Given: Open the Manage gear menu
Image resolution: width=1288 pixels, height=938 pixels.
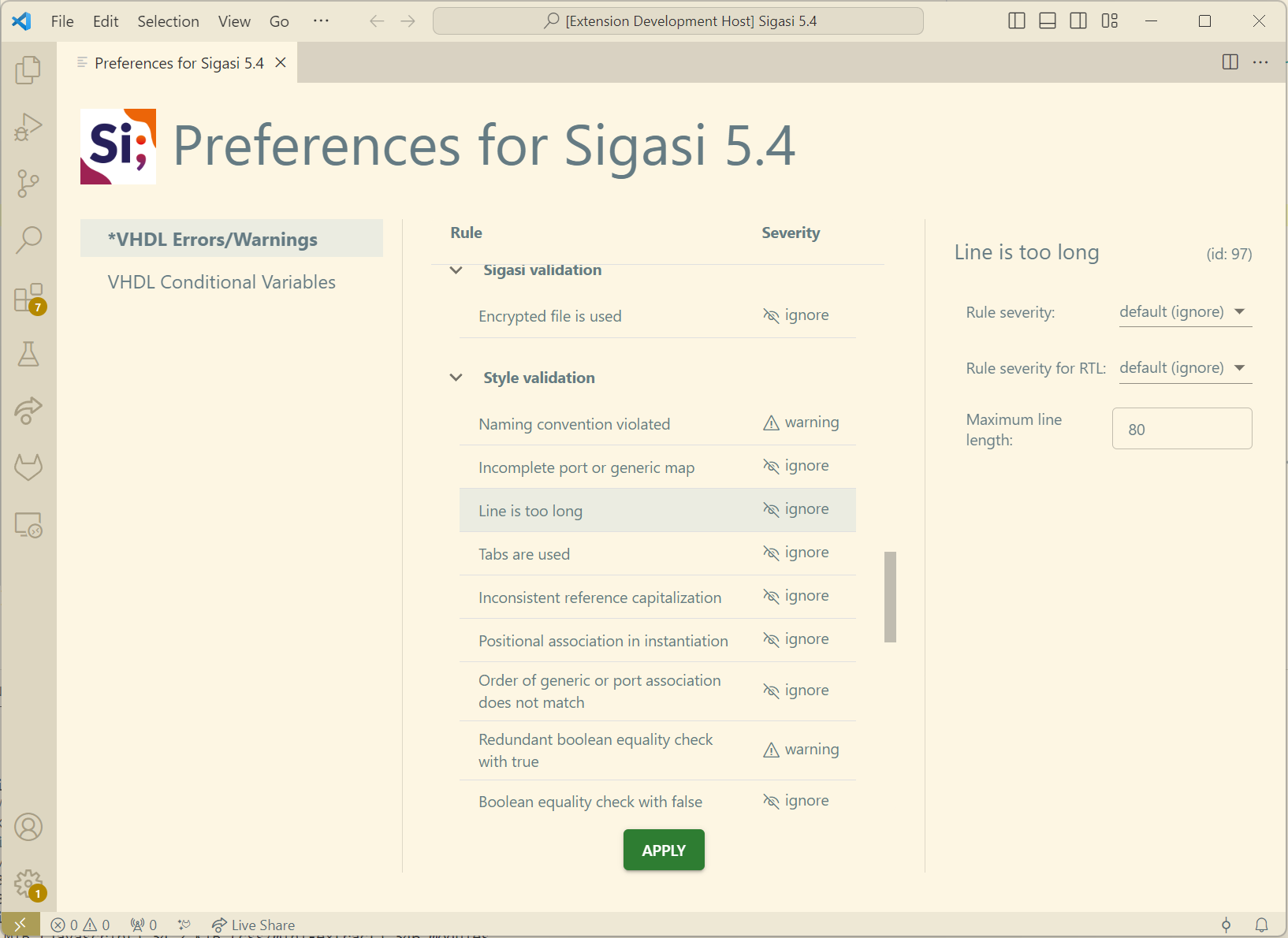Looking at the screenshot, I should click(x=28, y=884).
